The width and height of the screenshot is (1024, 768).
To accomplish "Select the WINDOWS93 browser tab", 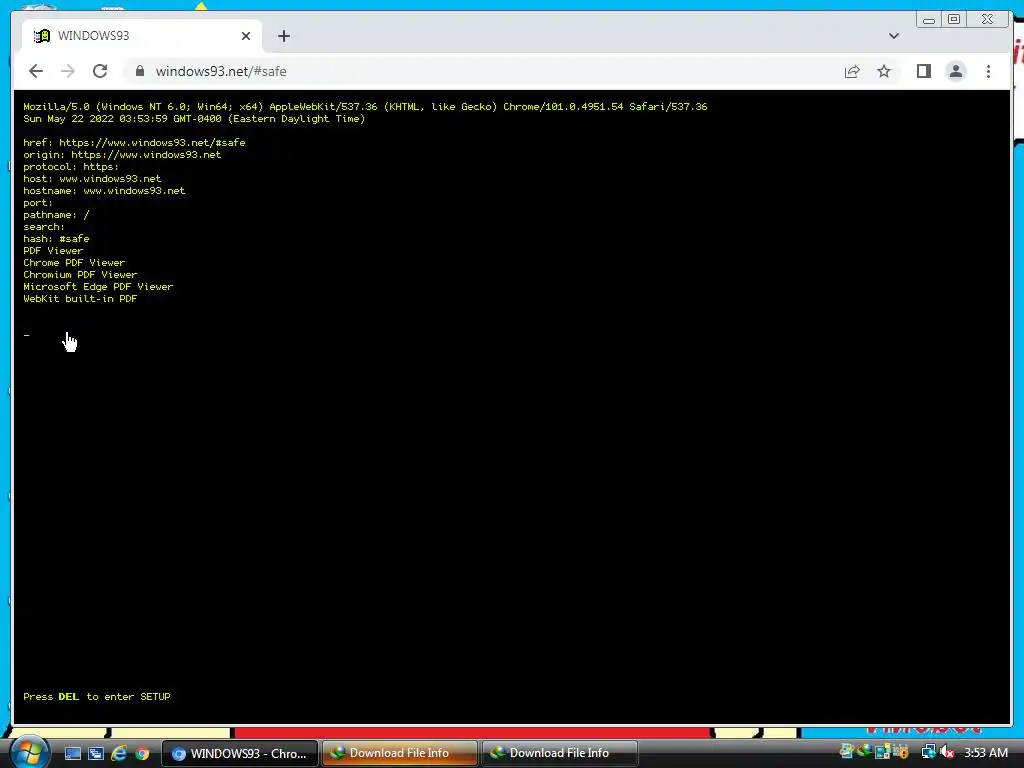I will [x=142, y=36].
